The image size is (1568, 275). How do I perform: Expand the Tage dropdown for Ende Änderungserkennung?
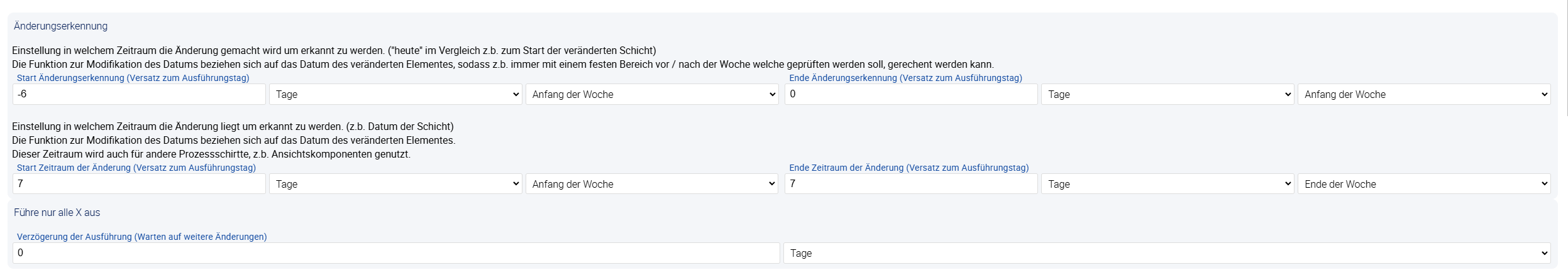point(1167,94)
